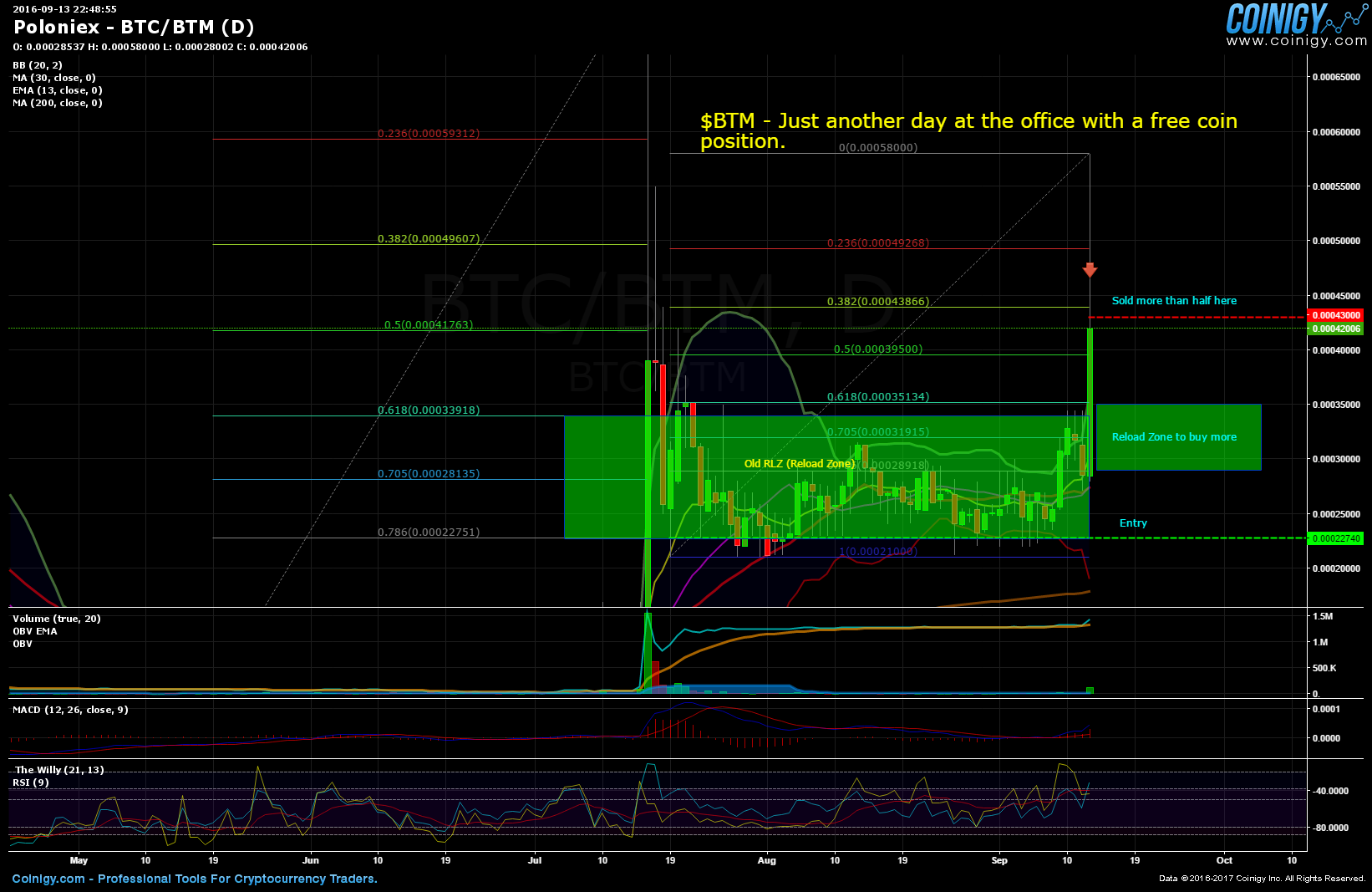Select the MA (30, close, 0) label
The width and height of the screenshot is (1372, 892).
54,78
